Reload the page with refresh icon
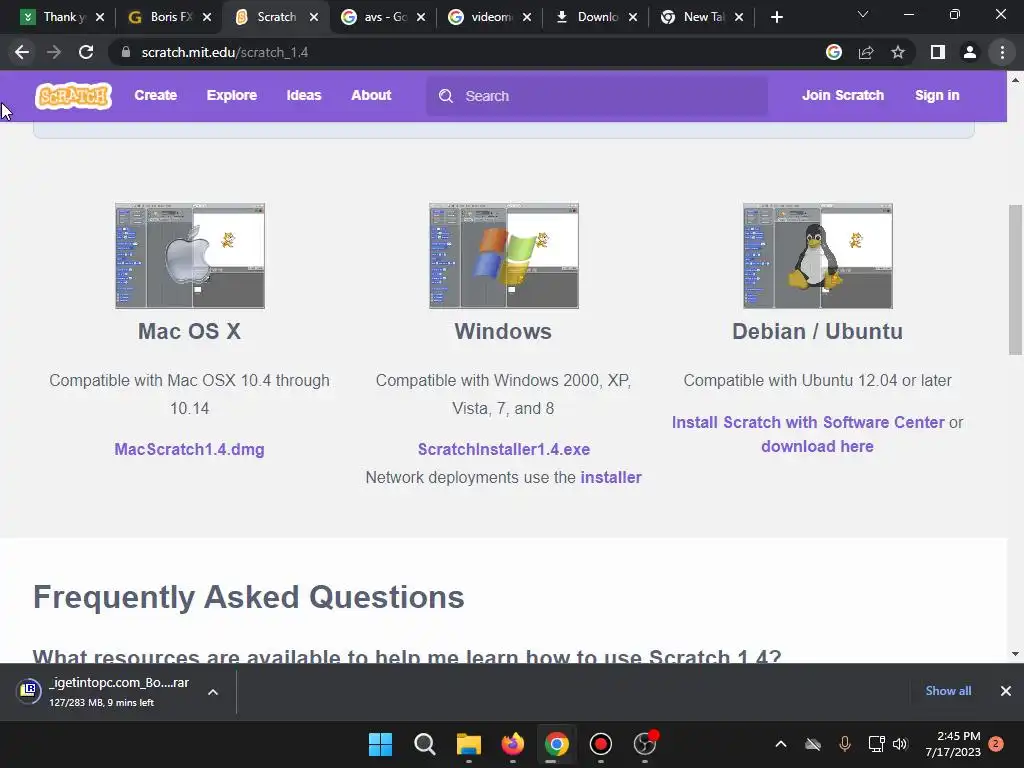Screen dimensions: 1024x768 pos(86,52)
